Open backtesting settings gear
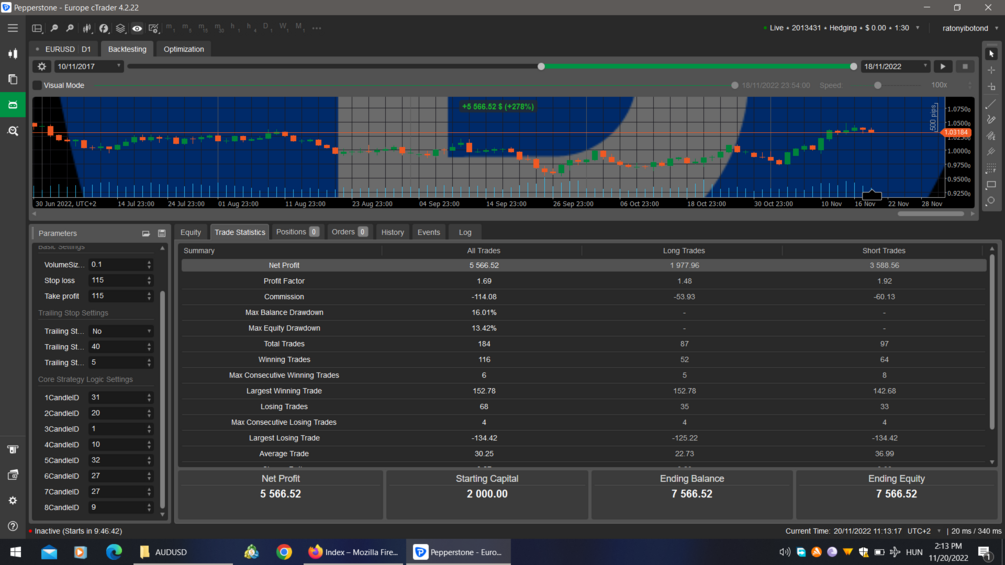Screen dimensions: 1005x565 (x=42, y=67)
